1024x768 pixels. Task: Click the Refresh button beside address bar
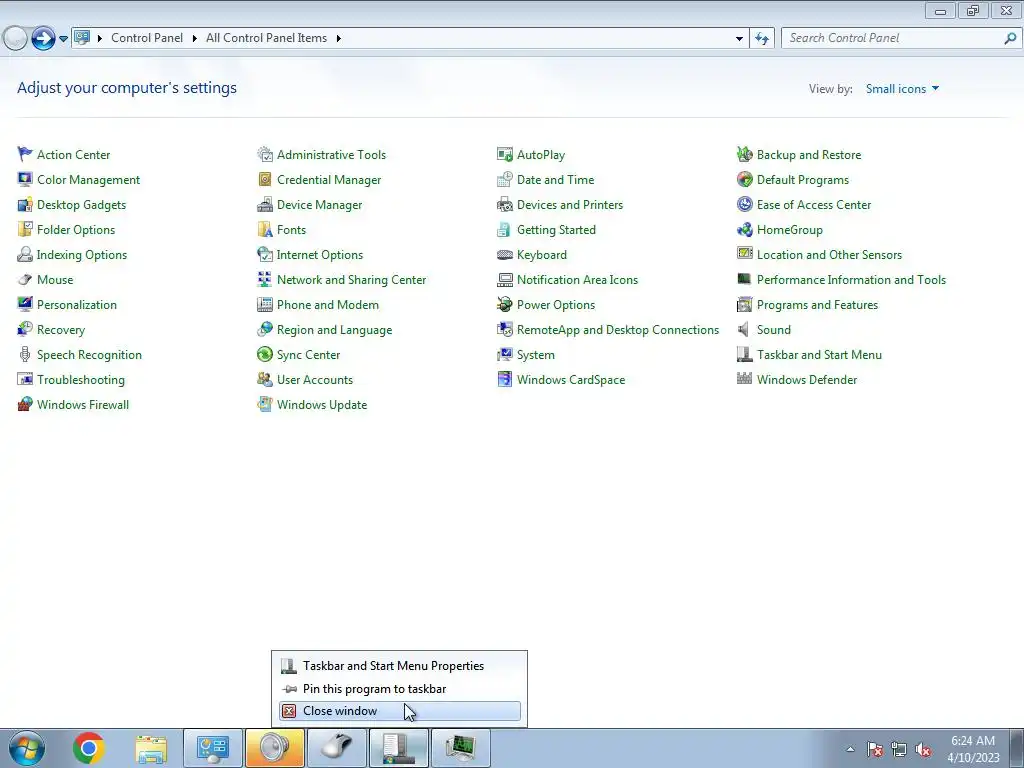(x=762, y=39)
